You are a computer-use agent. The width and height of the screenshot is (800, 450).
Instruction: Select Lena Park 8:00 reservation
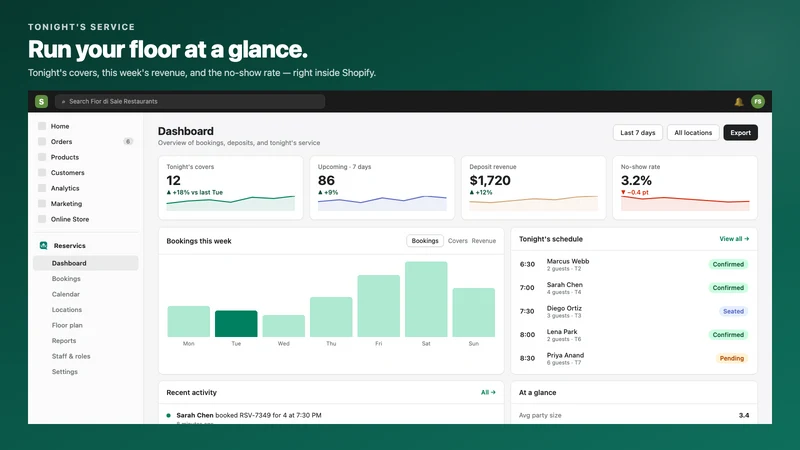[634, 335]
